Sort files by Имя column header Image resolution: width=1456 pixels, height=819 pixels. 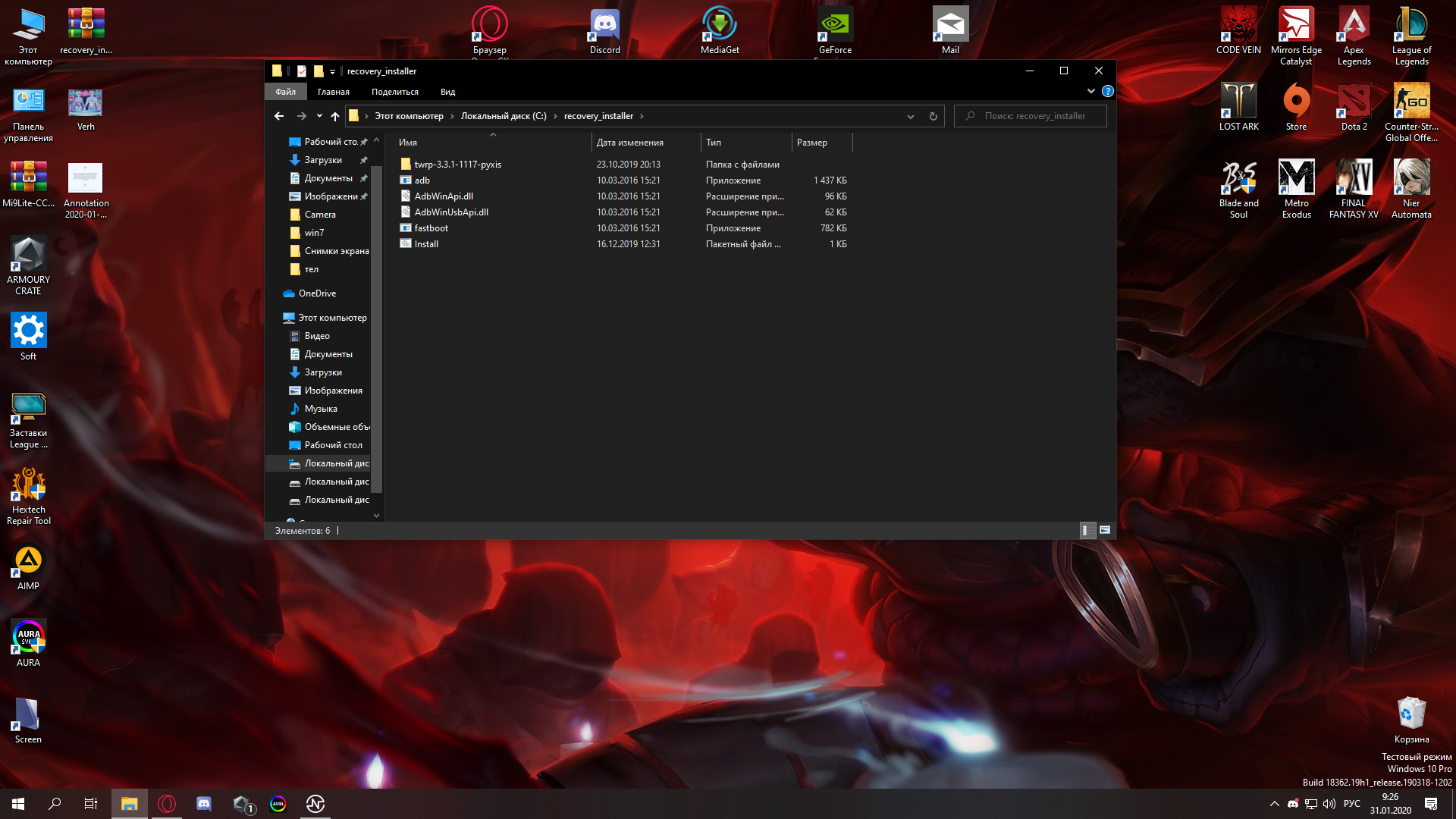pos(493,143)
